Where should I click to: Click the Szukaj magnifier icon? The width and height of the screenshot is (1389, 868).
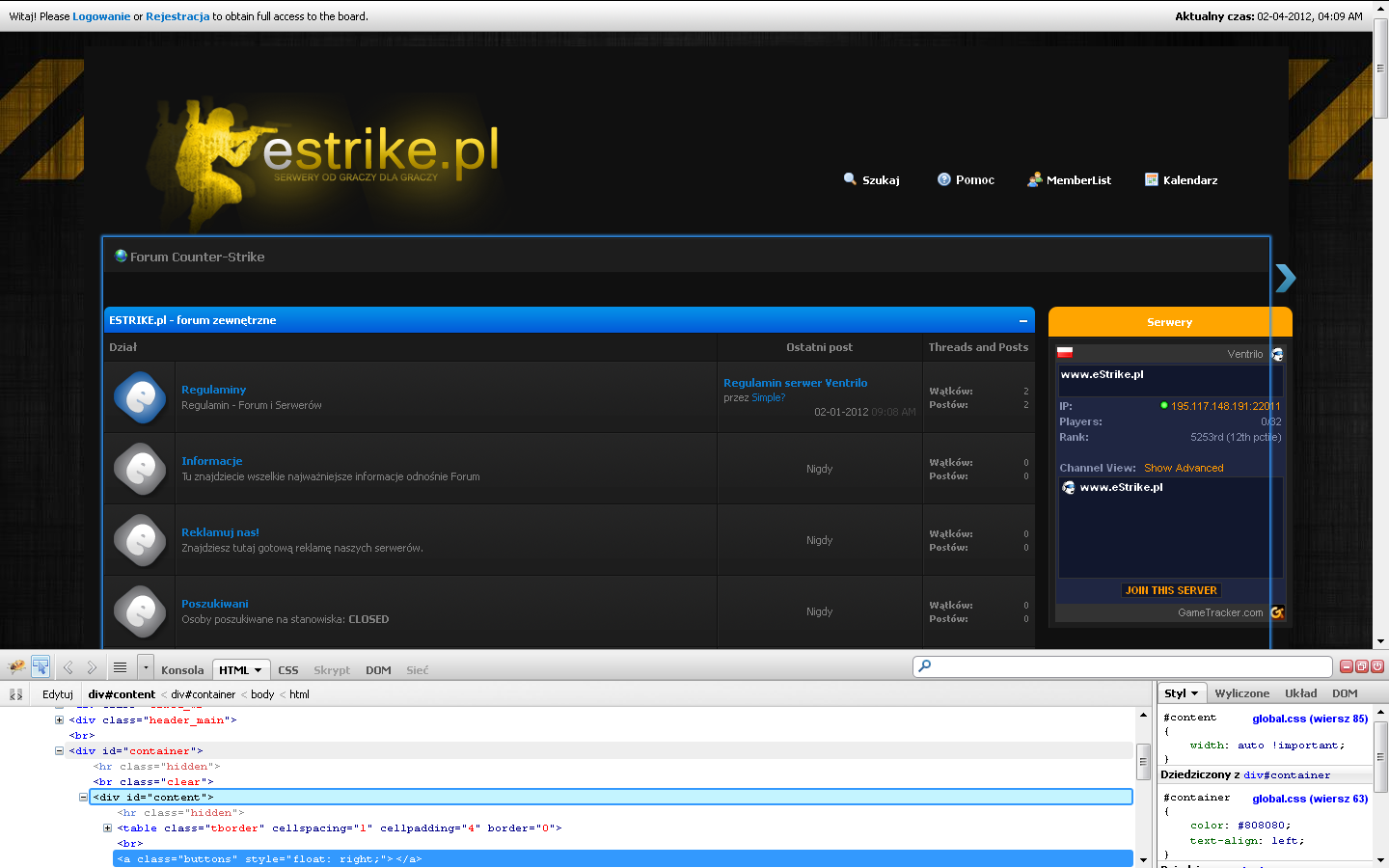tap(850, 178)
